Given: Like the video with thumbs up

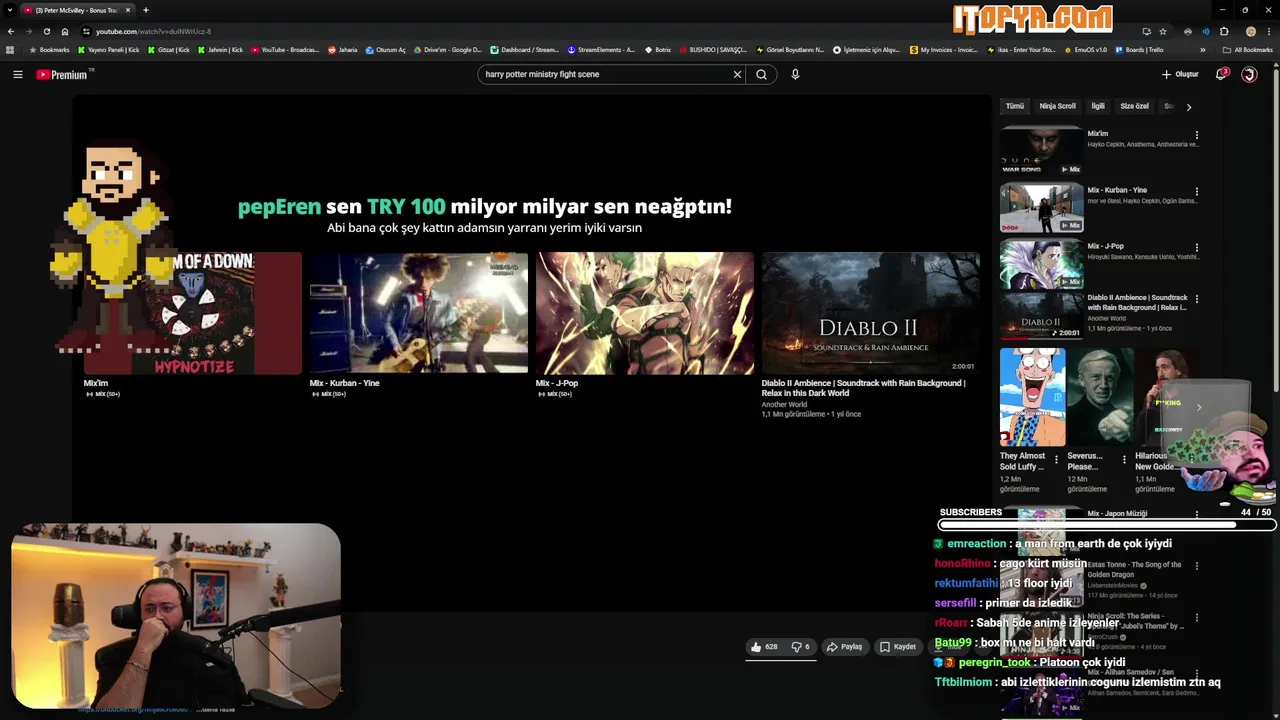Looking at the screenshot, I should click(766, 647).
